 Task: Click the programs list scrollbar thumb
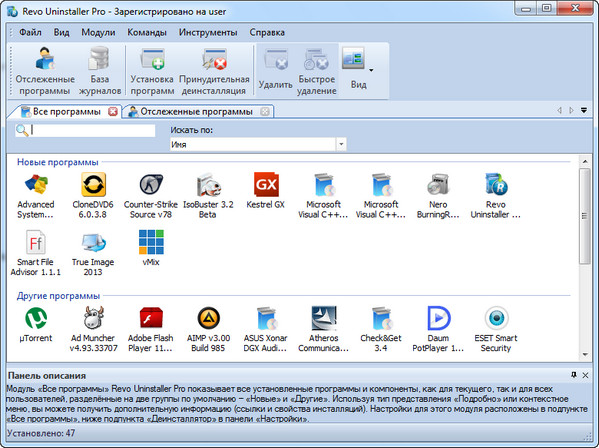pyautogui.click(x=584, y=216)
